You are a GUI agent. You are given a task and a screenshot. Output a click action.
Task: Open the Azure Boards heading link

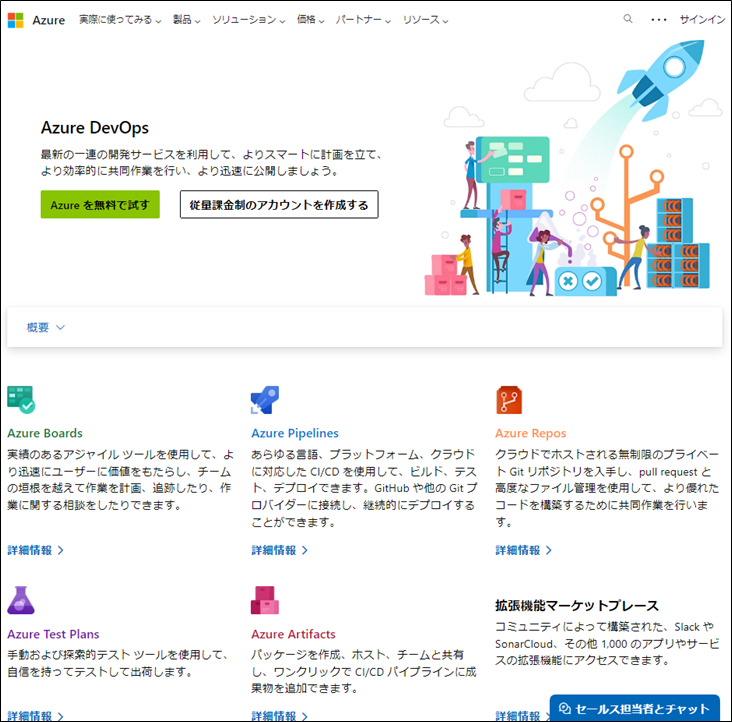coord(45,433)
